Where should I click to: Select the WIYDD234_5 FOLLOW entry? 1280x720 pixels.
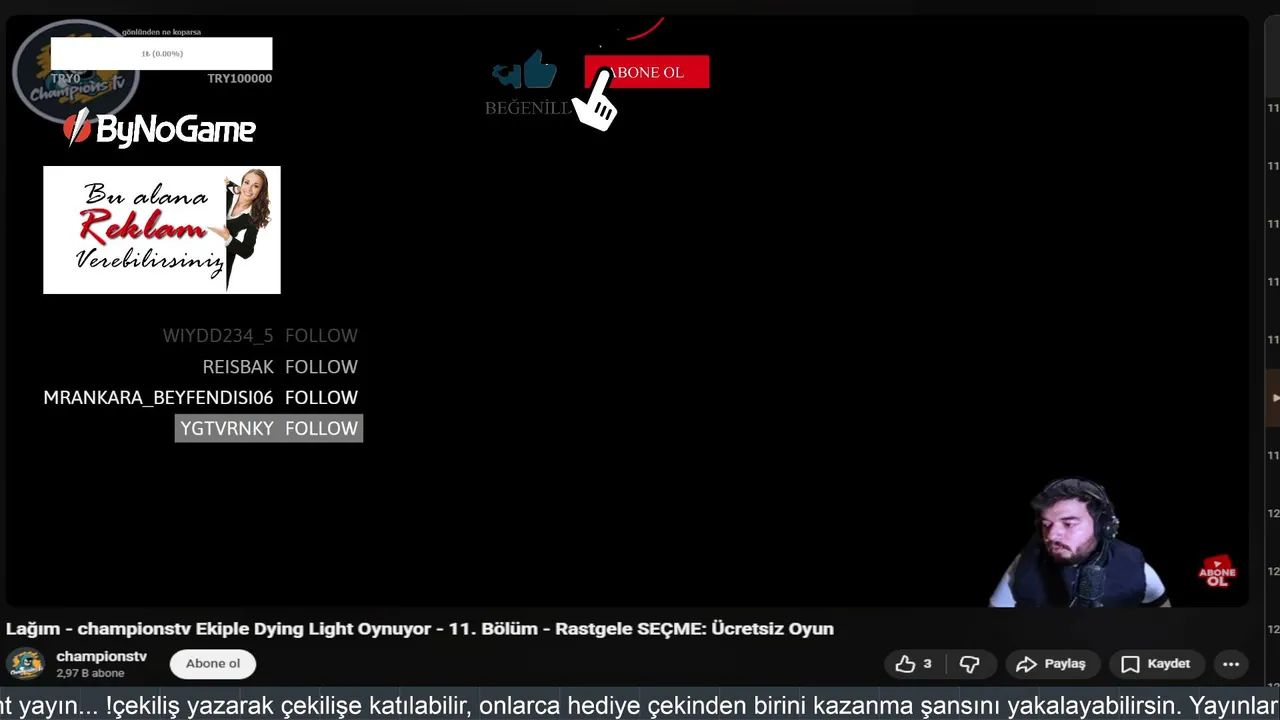coord(260,335)
